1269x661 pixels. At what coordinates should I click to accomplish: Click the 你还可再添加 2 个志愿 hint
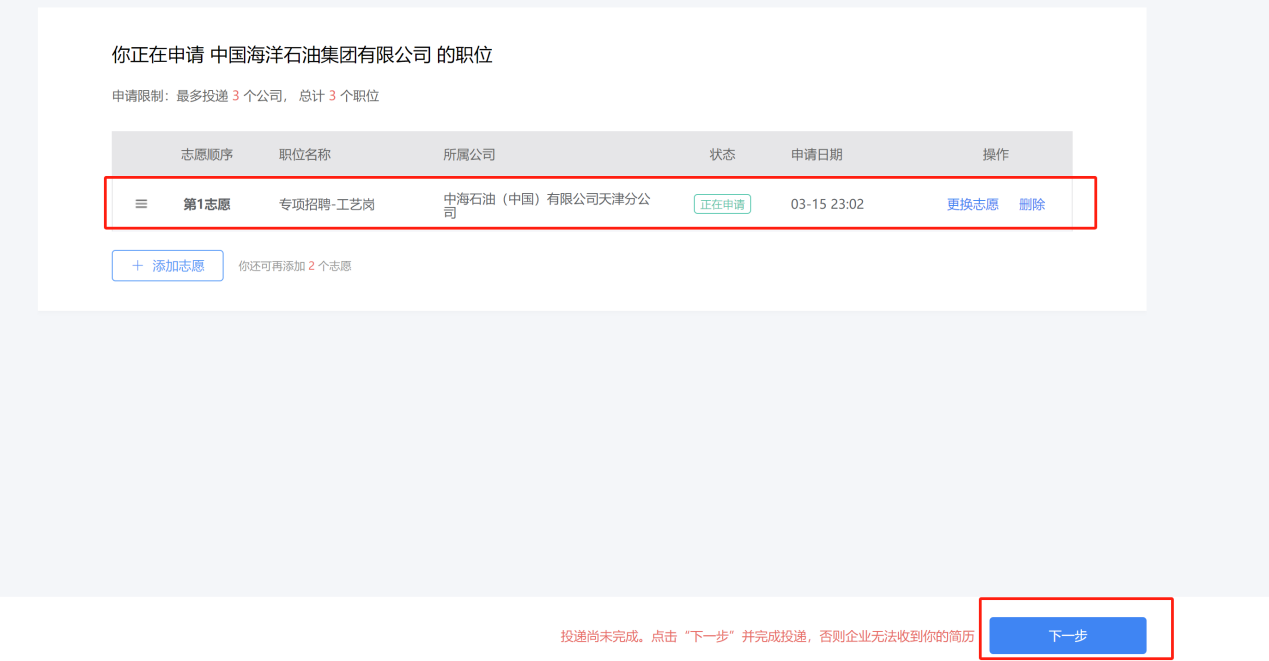tap(295, 266)
